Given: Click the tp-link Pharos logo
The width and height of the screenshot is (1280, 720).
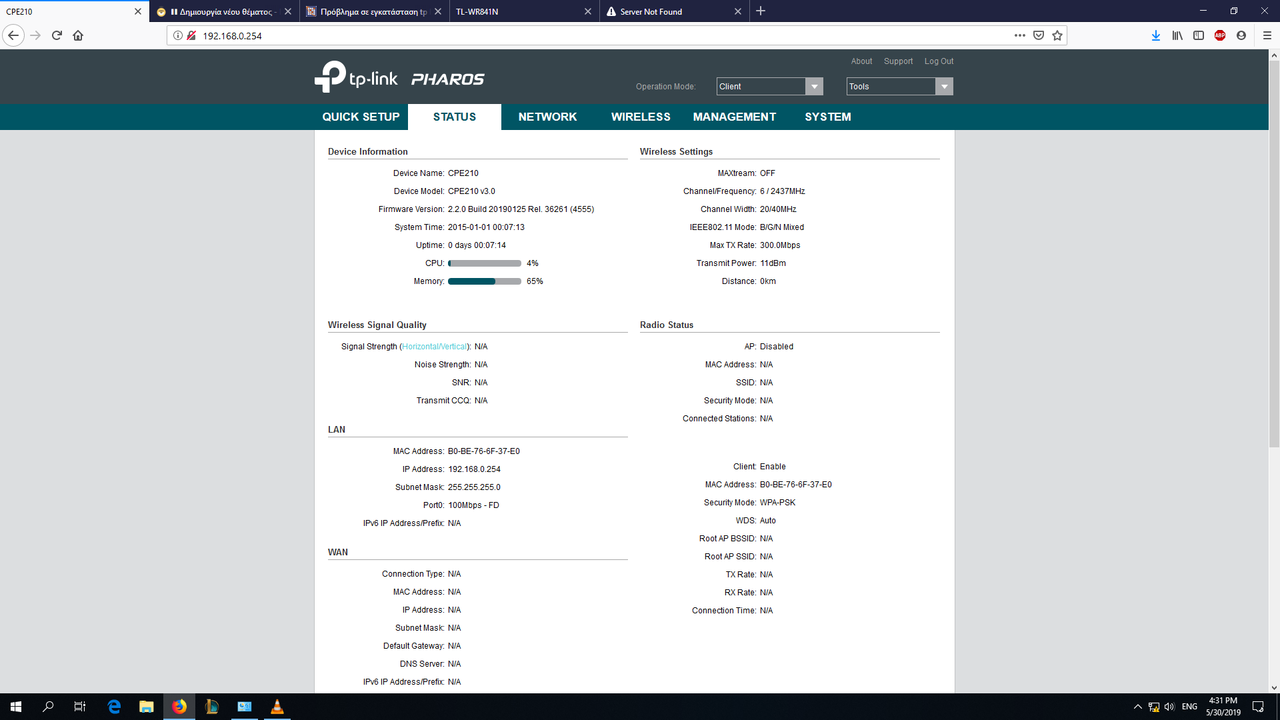Looking at the screenshot, I should tap(399, 78).
